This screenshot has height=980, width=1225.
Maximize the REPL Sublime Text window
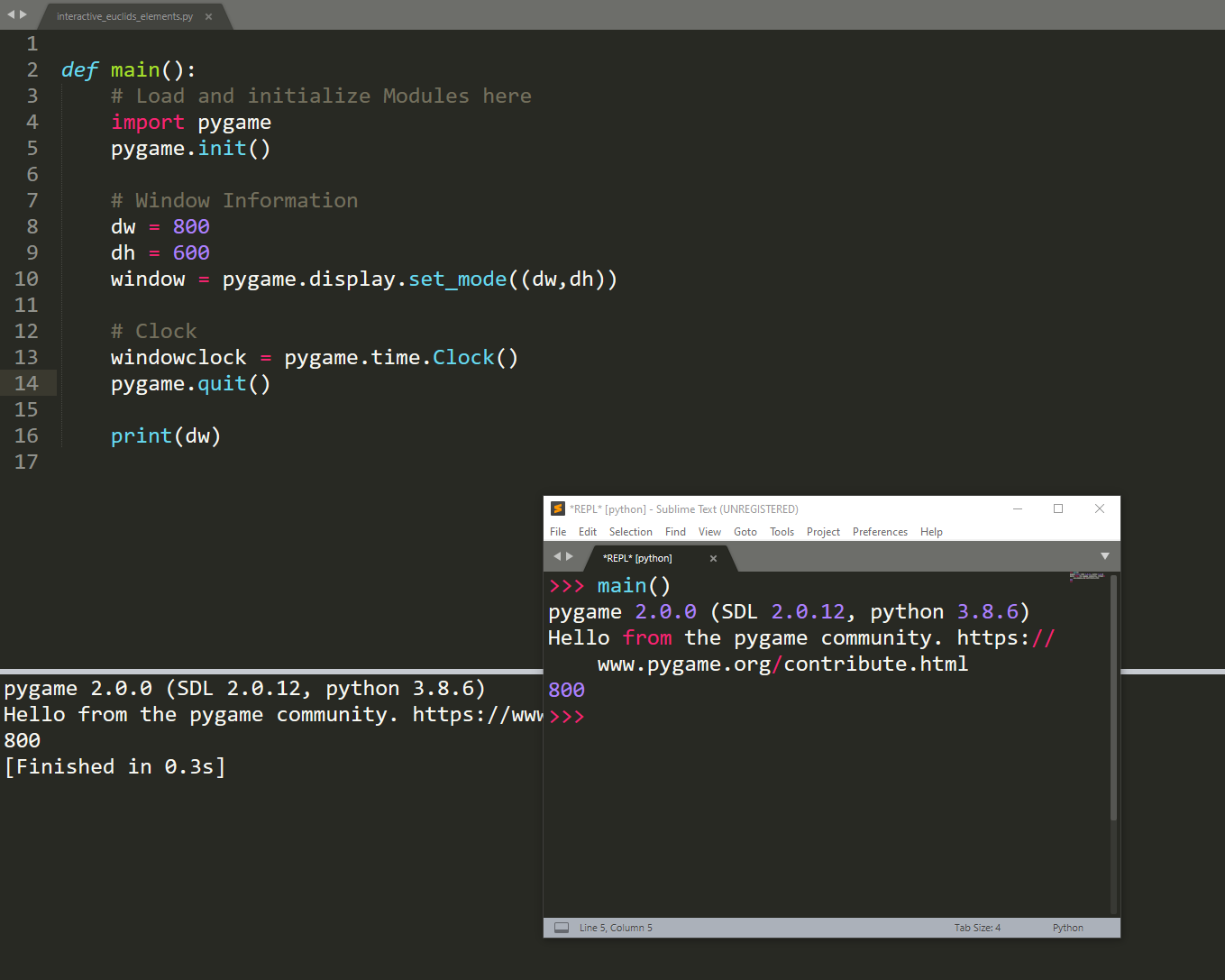(x=1058, y=508)
